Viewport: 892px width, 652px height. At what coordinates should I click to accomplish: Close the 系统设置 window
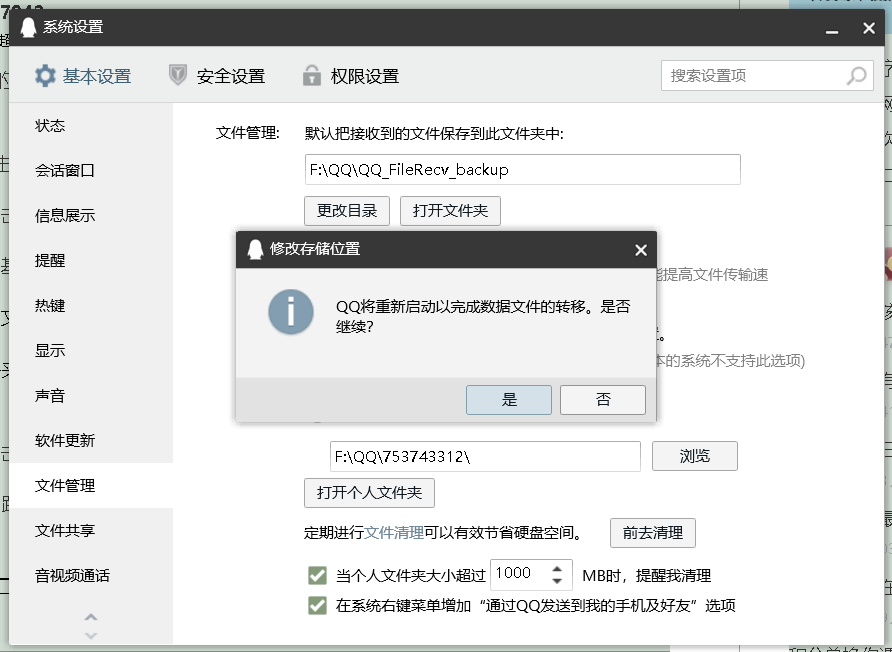(x=869, y=28)
